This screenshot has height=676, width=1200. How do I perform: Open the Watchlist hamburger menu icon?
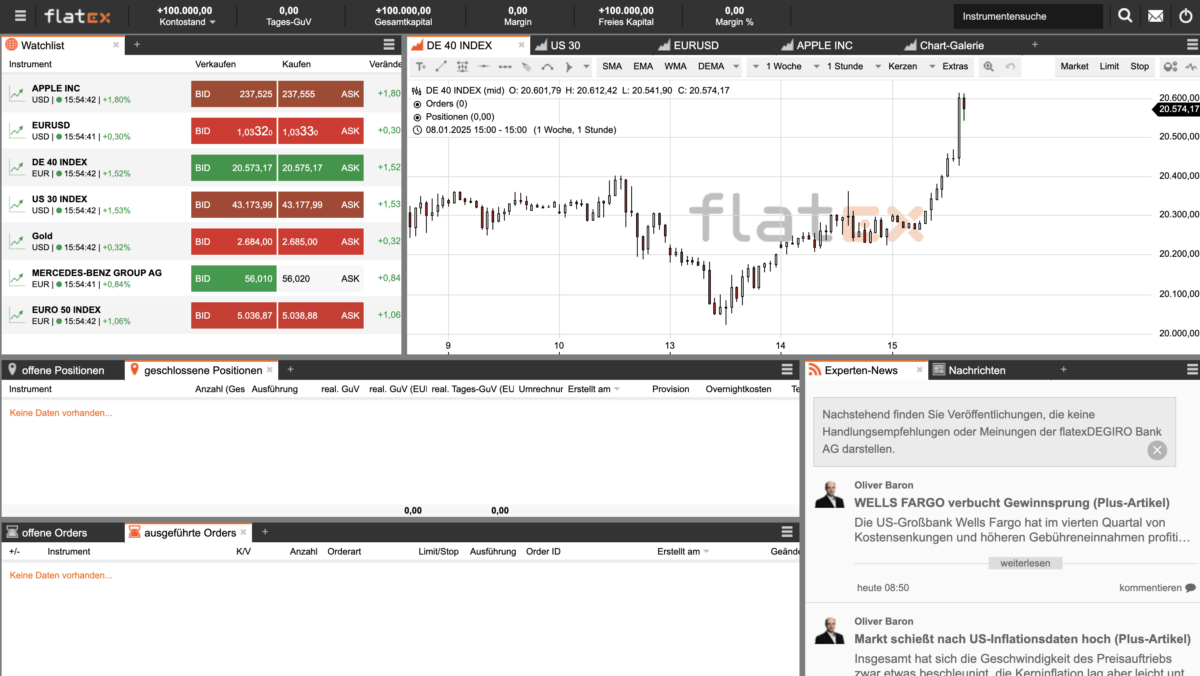coord(389,44)
